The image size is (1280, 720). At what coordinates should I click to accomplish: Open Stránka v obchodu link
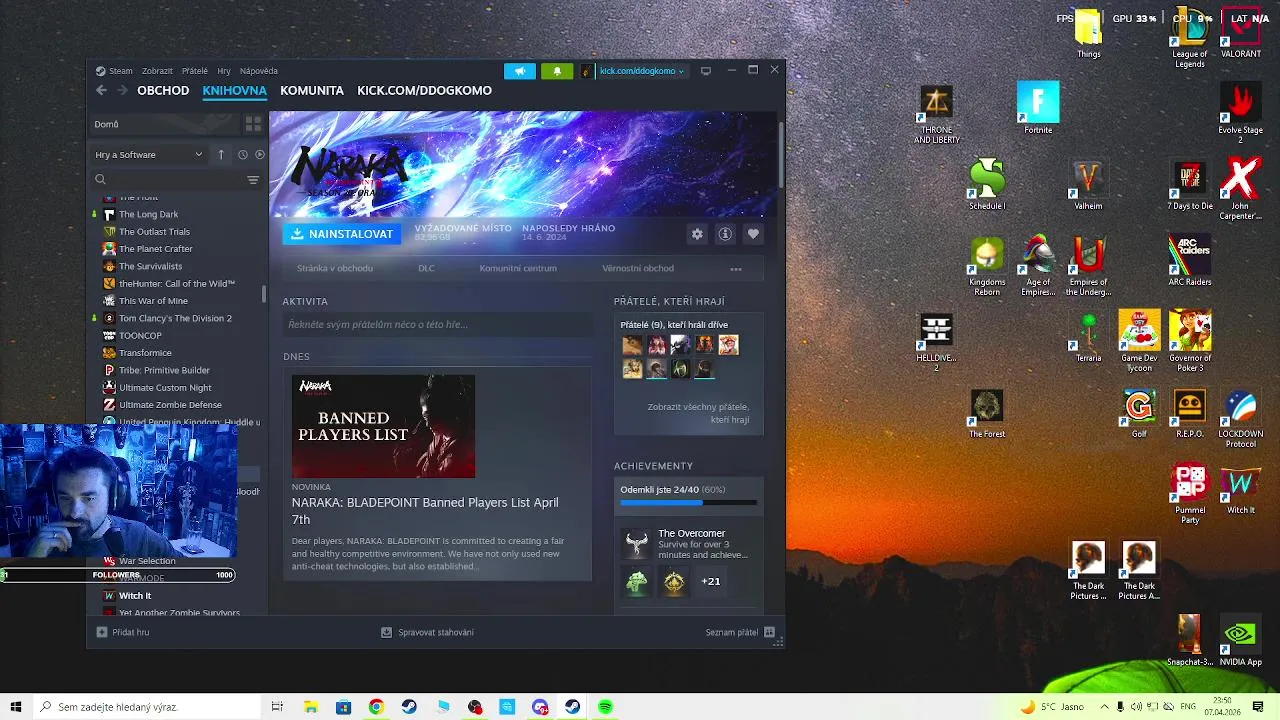[335, 268]
